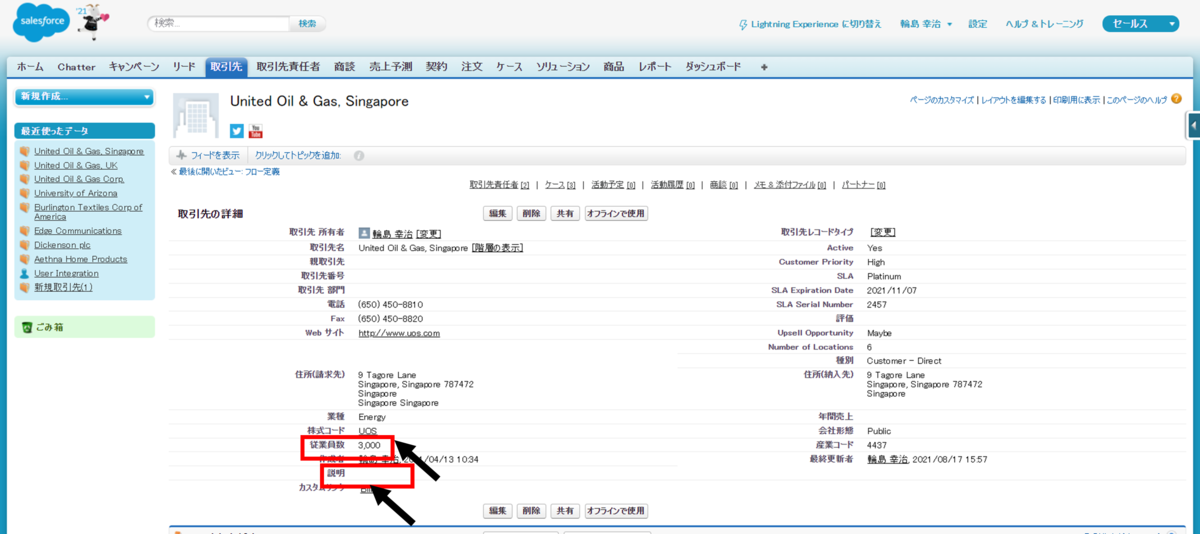Click the 検索 search button
Image resolution: width=1200 pixels, height=534 pixels.
(307, 23)
